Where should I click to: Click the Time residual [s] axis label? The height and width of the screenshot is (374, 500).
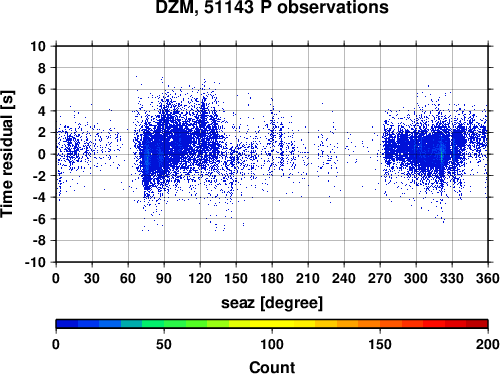7,154
